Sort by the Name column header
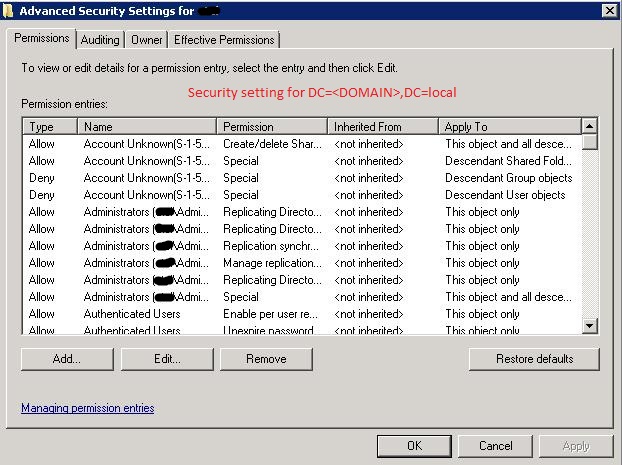Image resolution: width=622 pixels, height=465 pixels. (x=146, y=127)
